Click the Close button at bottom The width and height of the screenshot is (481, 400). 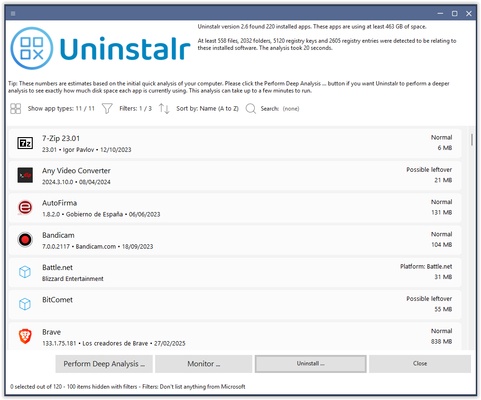420,364
